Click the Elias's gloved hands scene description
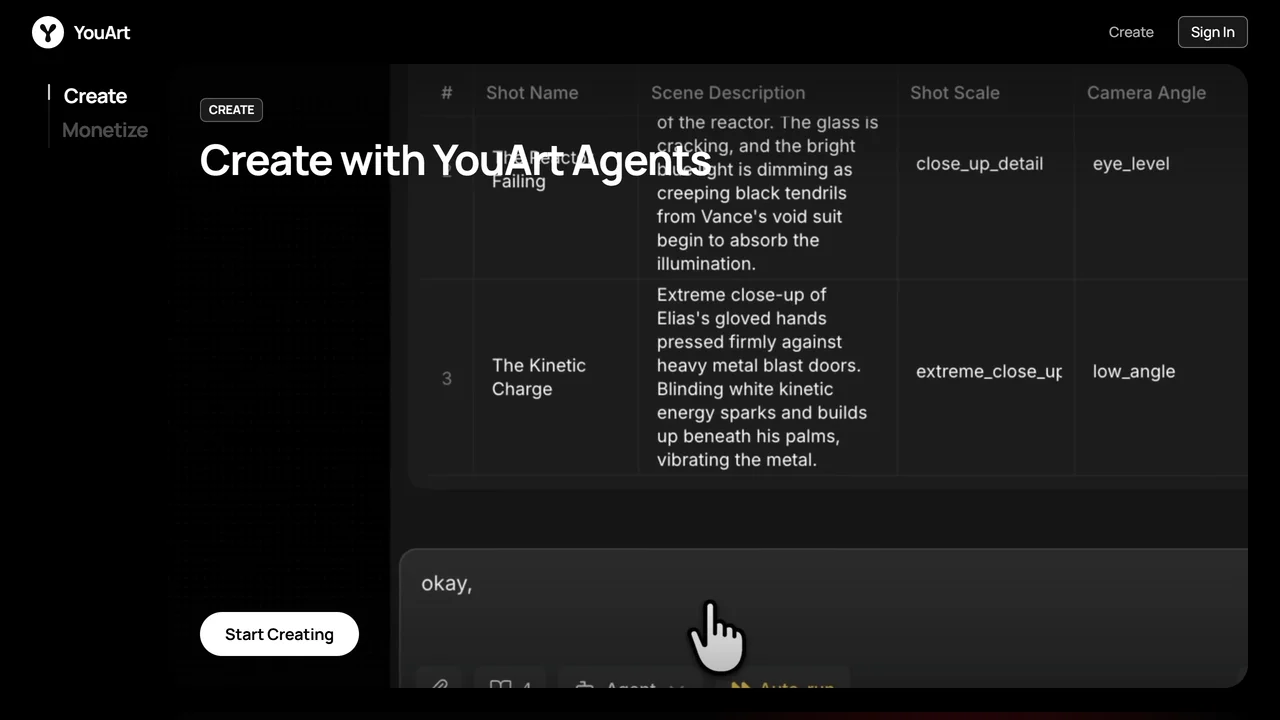The height and width of the screenshot is (720, 1280). click(x=762, y=377)
